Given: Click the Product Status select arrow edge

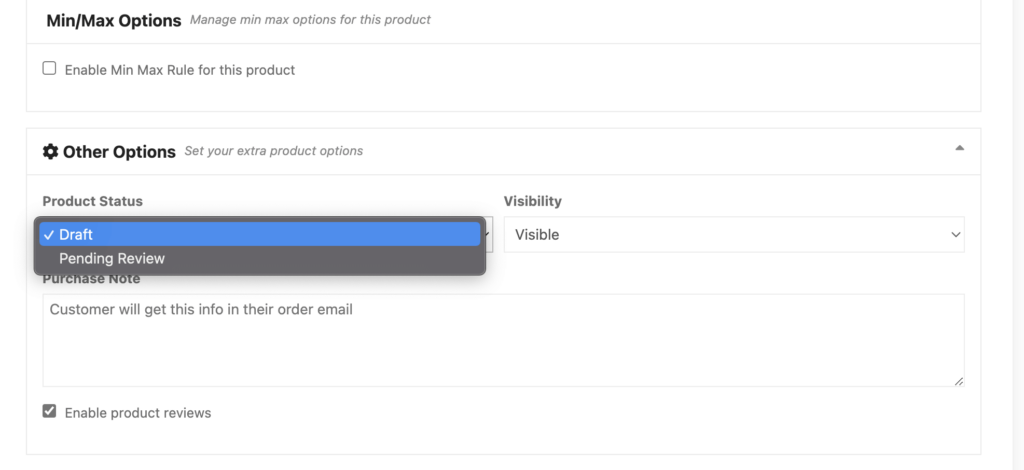Looking at the screenshot, I should [489, 234].
